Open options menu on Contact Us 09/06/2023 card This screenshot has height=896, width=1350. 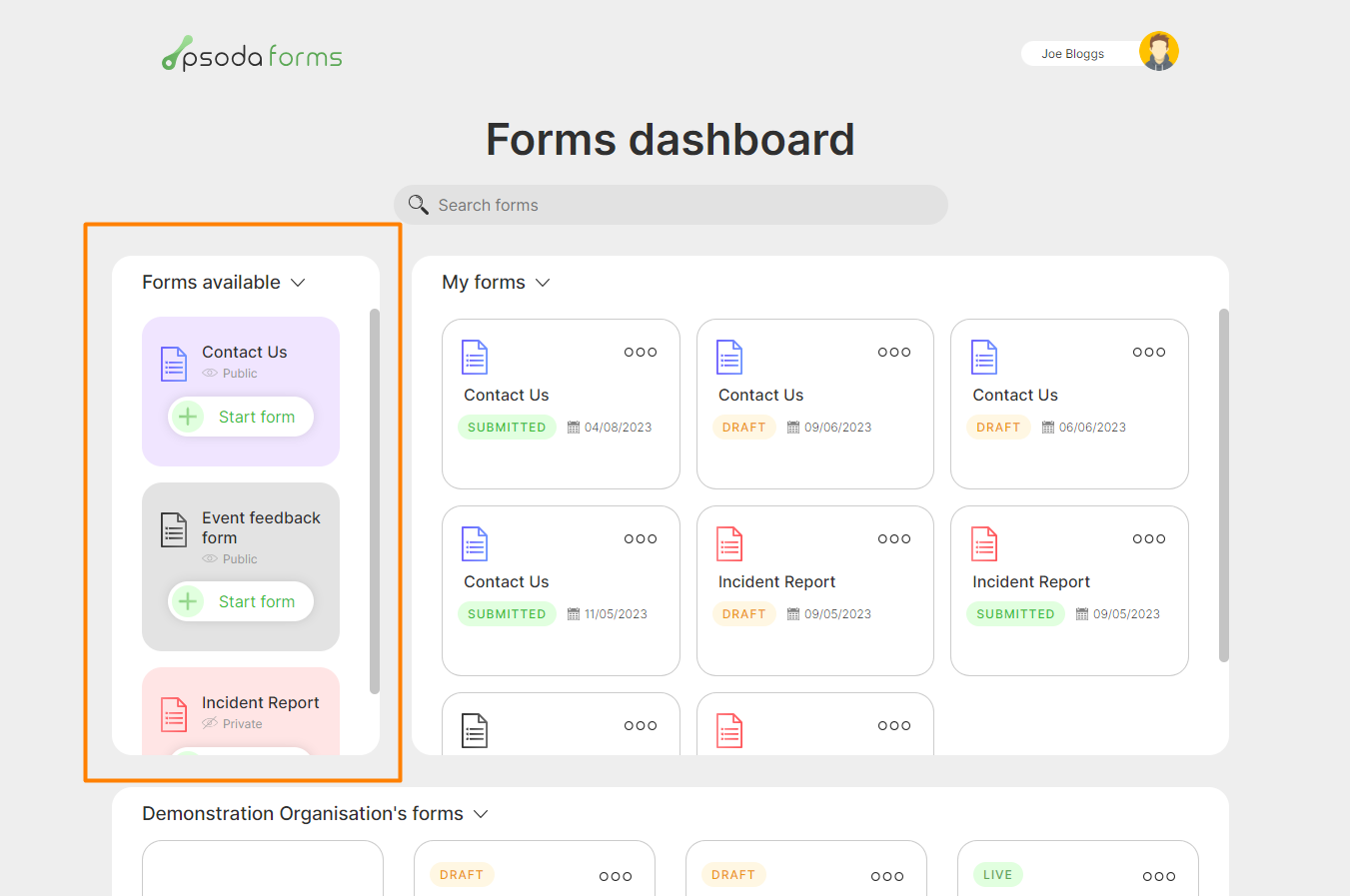[x=894, y=352]
